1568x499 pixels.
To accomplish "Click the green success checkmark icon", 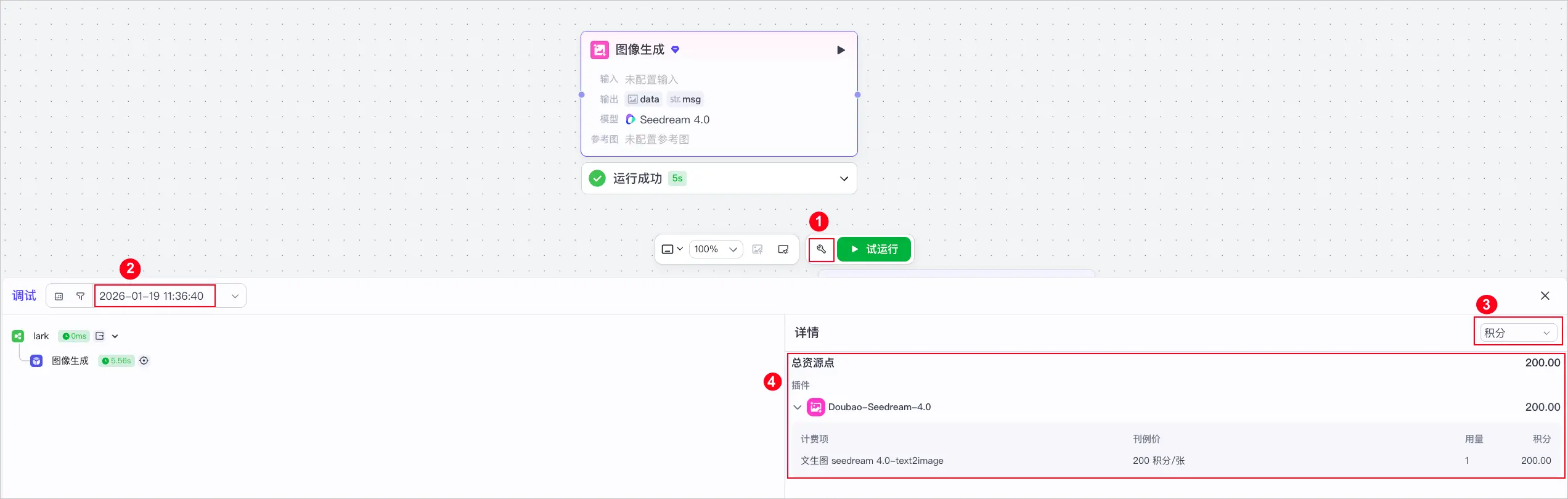I will pyautogui.click(x=597, y=179).
